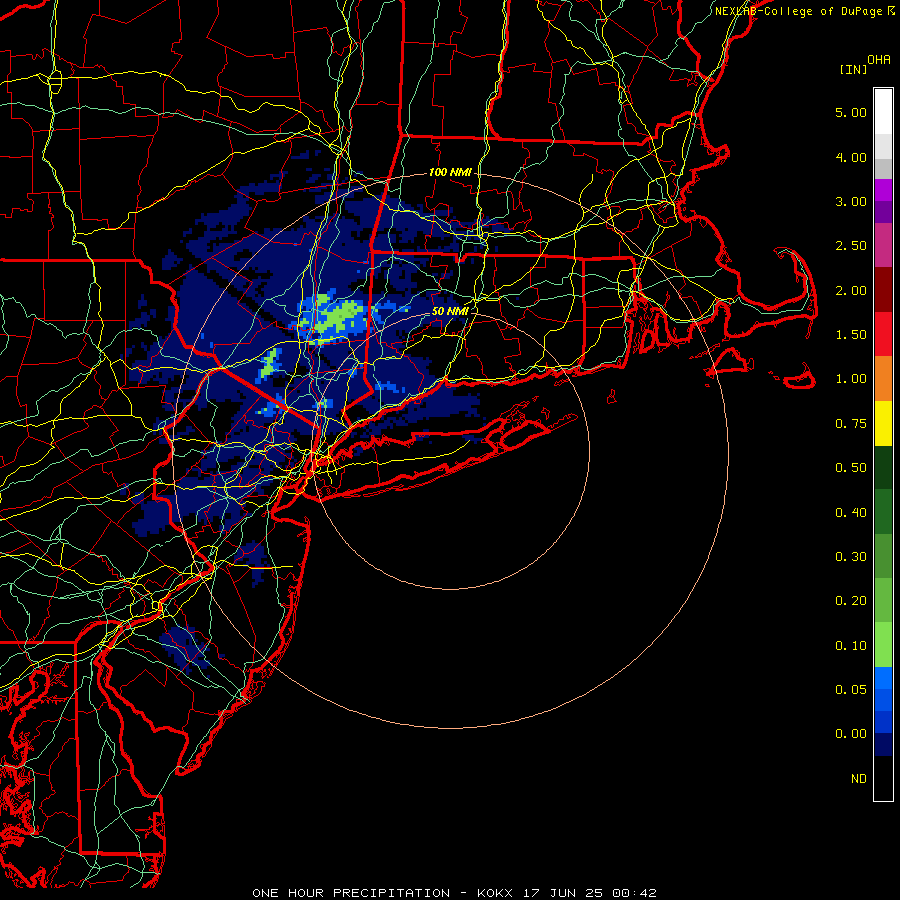Click the NEXLAB-College of DuPage credit text
Screen dimensions: 900x900
tap(804, 11)
